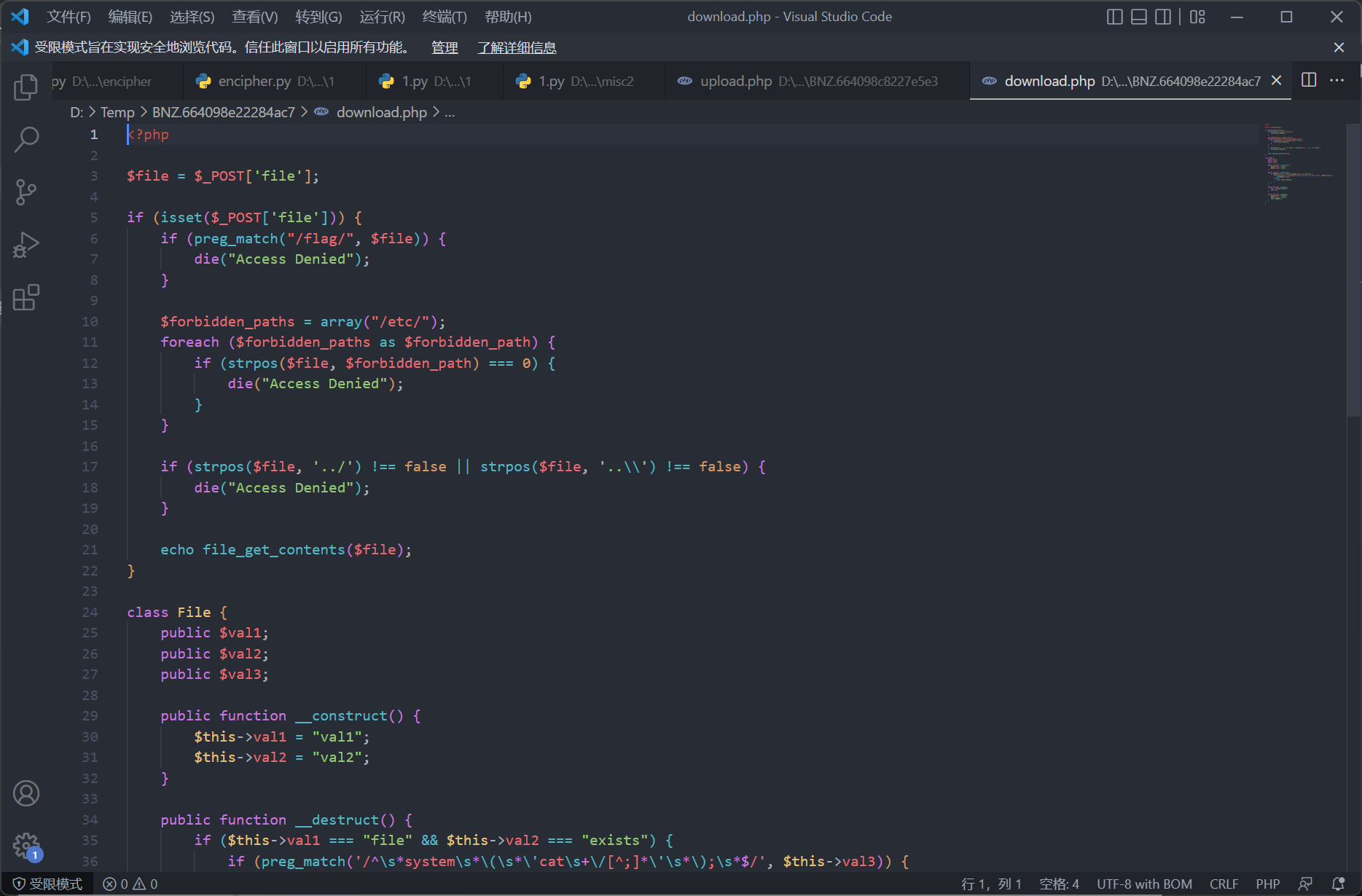Screen dimensions: 1362x896
Task: Open Source Control view in activity bar
Action: (26, 192)
